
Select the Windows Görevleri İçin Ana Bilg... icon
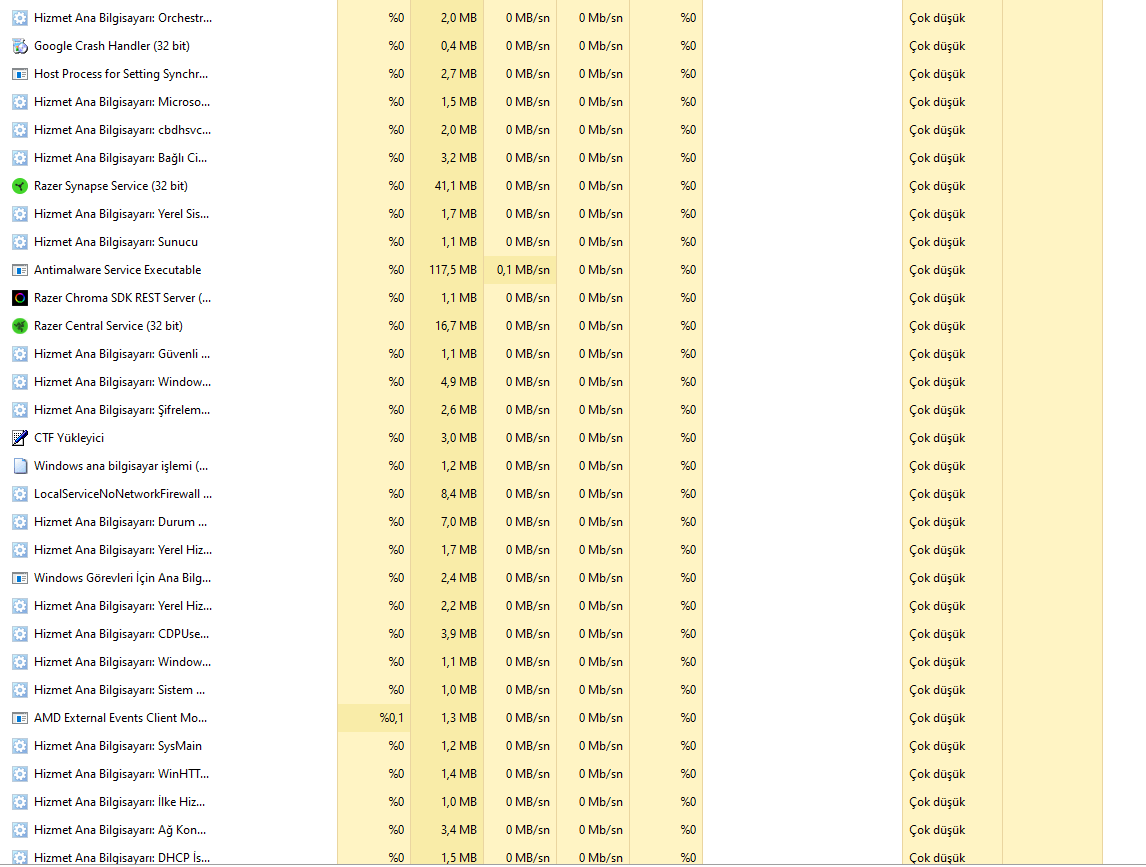click(20, 578)
